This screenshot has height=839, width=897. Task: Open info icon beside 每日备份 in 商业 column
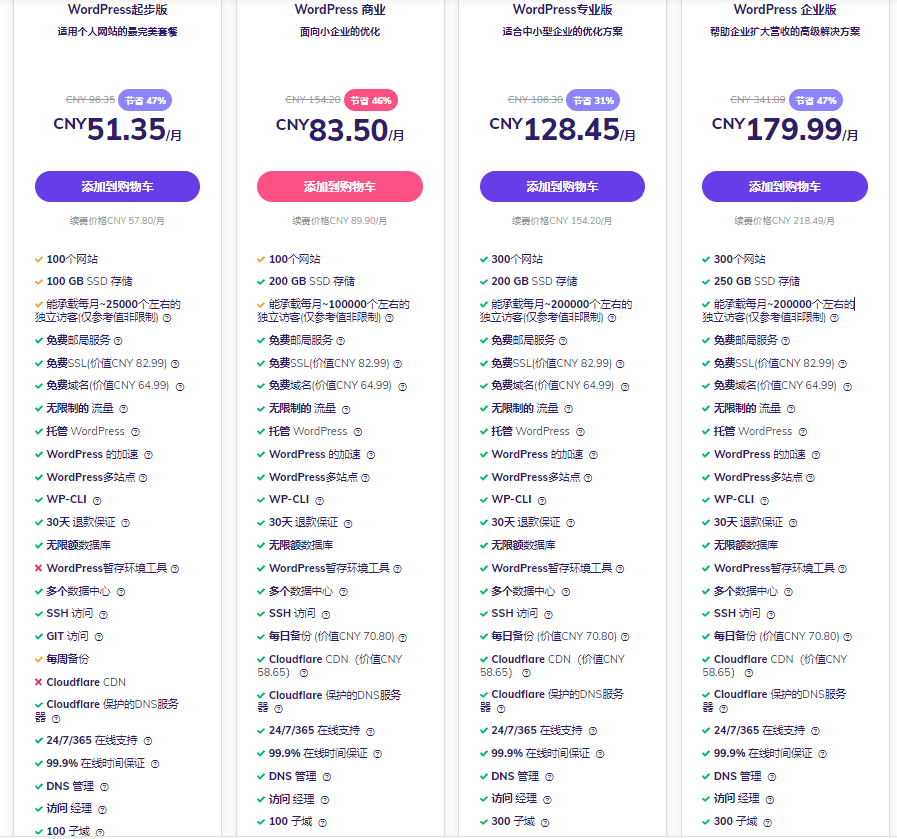tap(403, 637)
